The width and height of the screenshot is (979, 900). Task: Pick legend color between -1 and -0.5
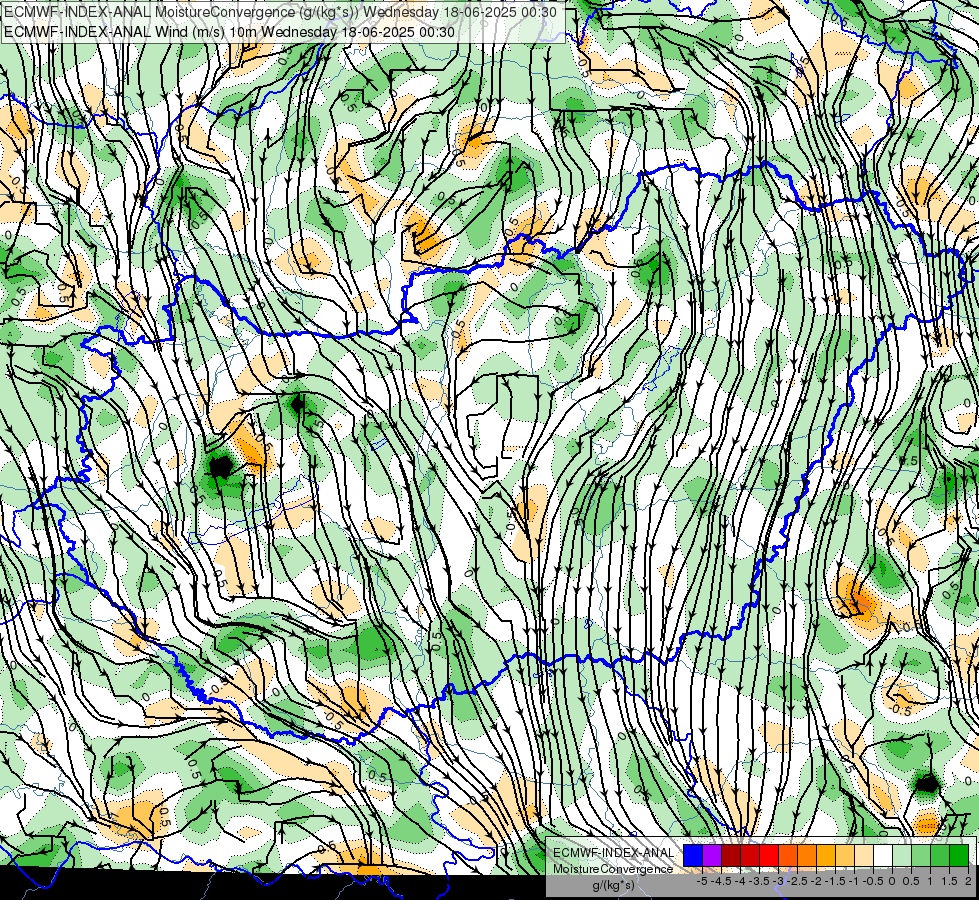pos(864,855)
